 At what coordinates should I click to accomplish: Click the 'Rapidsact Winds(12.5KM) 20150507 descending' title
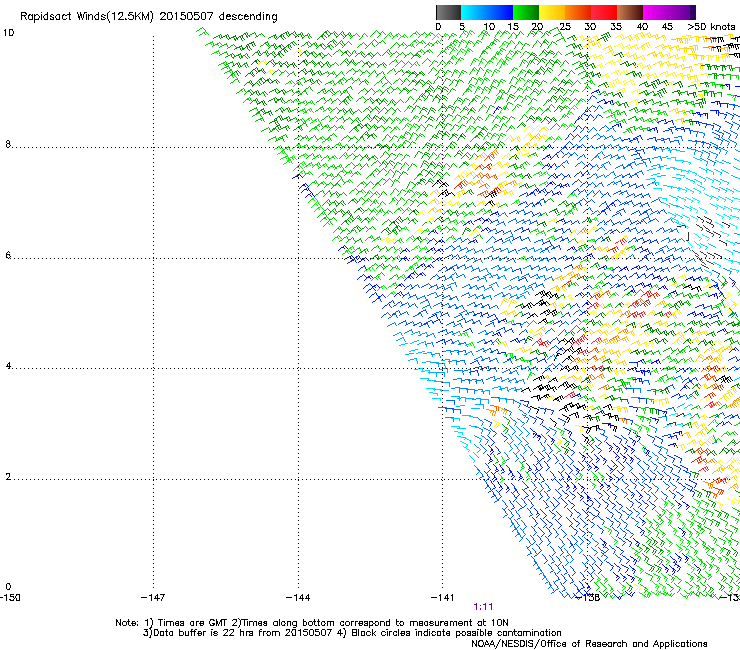[149, 17]
